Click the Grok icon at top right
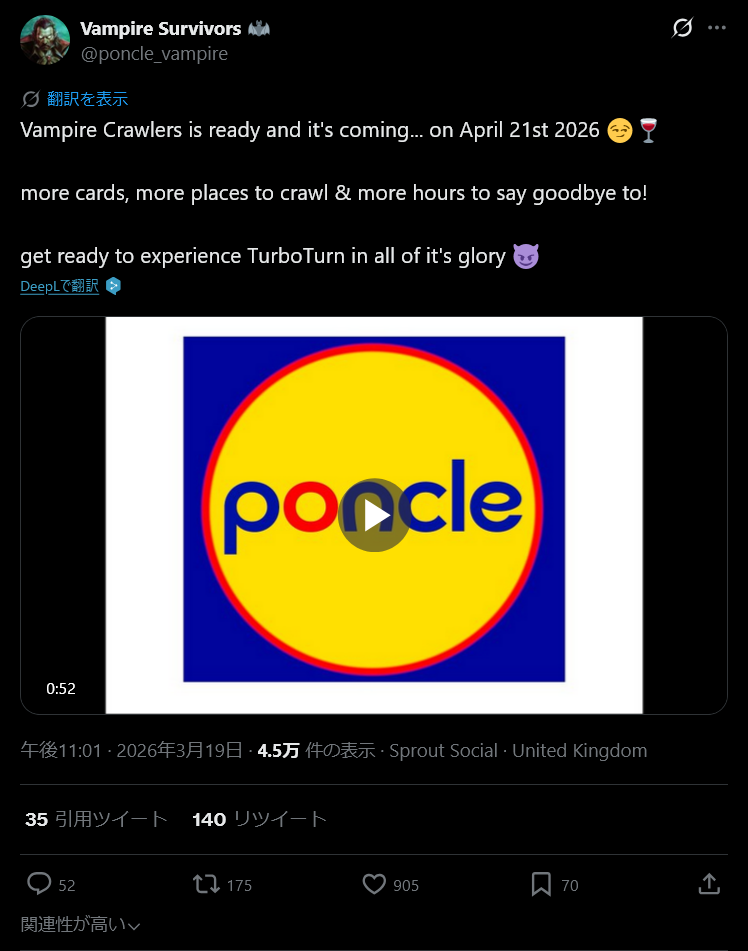This screenshot has width=748, height=951. point(682,28)
